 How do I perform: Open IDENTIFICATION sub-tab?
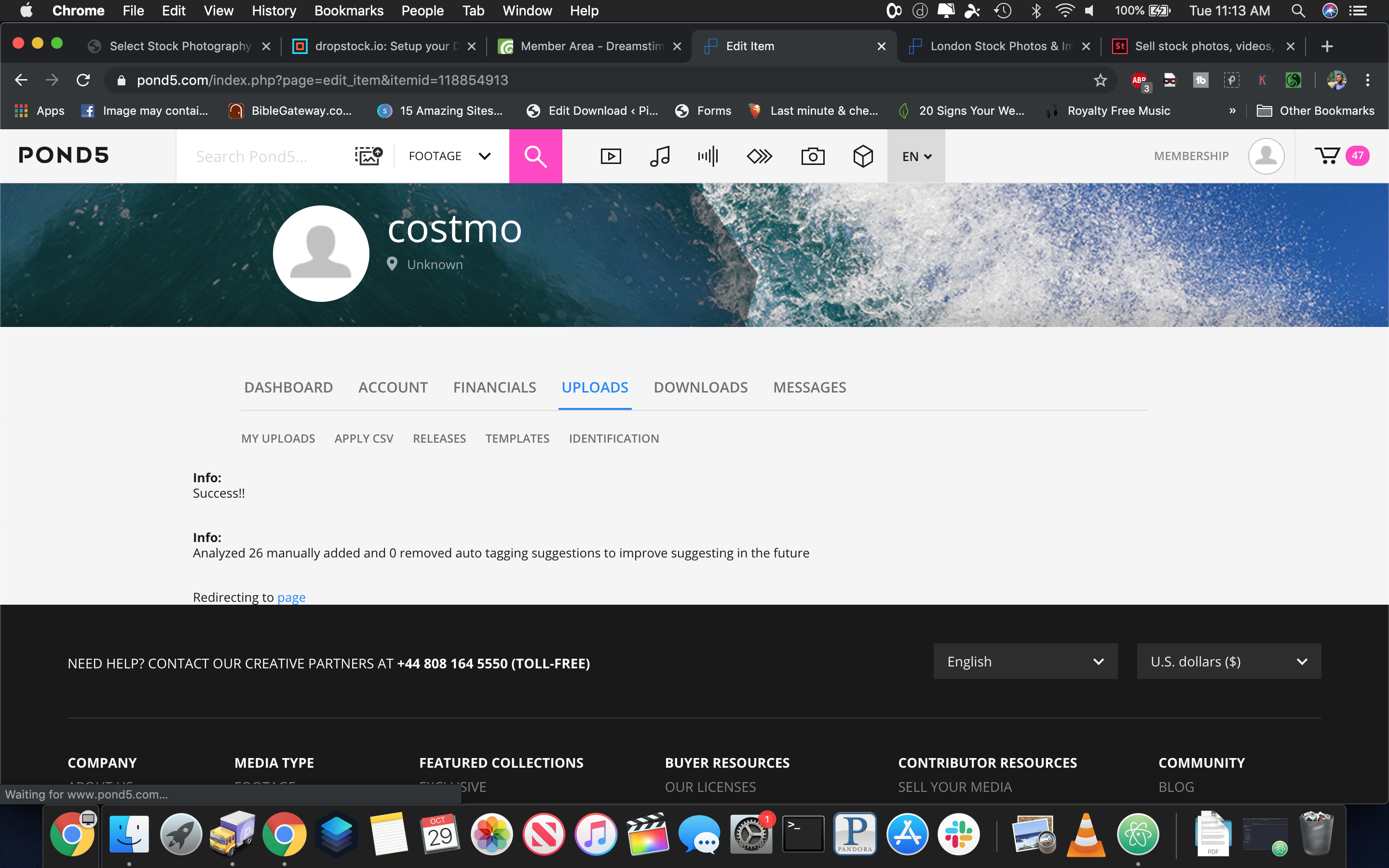(x=613, y=439)
